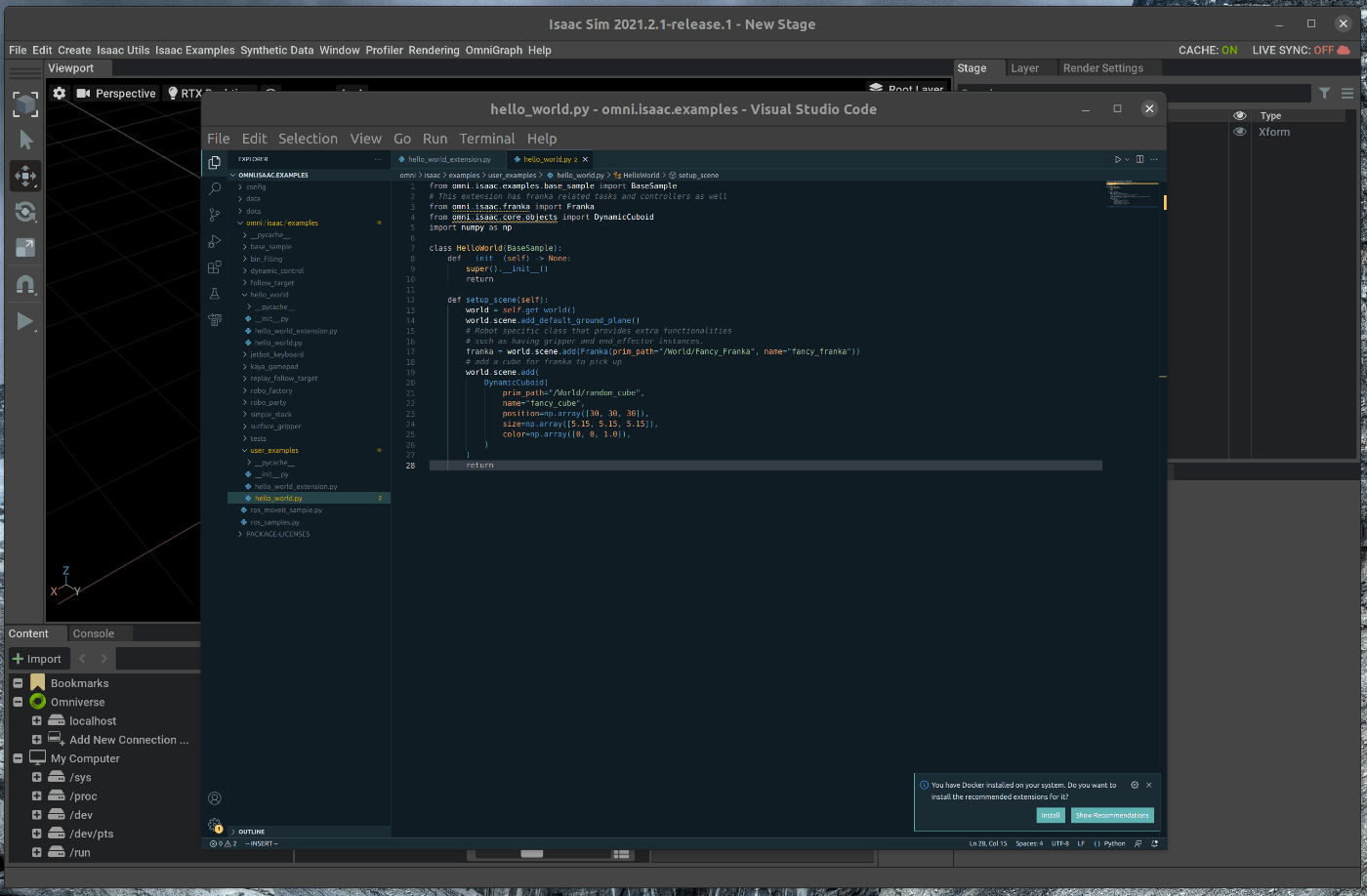Viewport: 1367px width, 896px height.
Task: Open Isaac Examples menu in Isaac Sim
Action: pyautogui.click(x=194, y=50)
